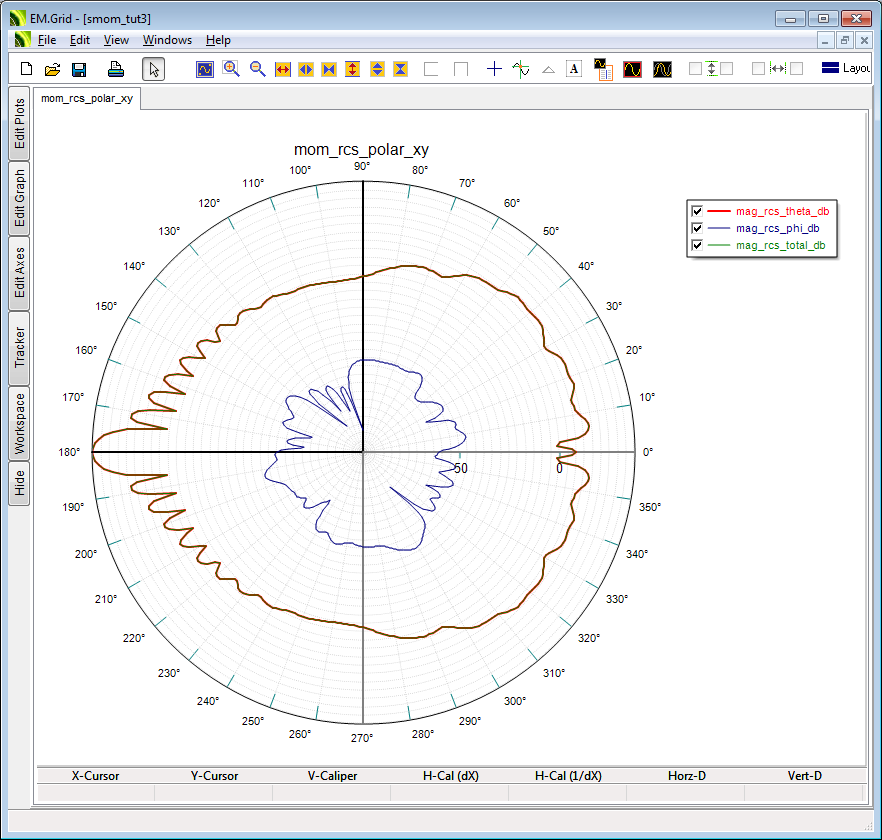Print the graph with the printer icon
The height and width of the screenshot is (840, 882).
pyautogui.click(x=116, y=69)
